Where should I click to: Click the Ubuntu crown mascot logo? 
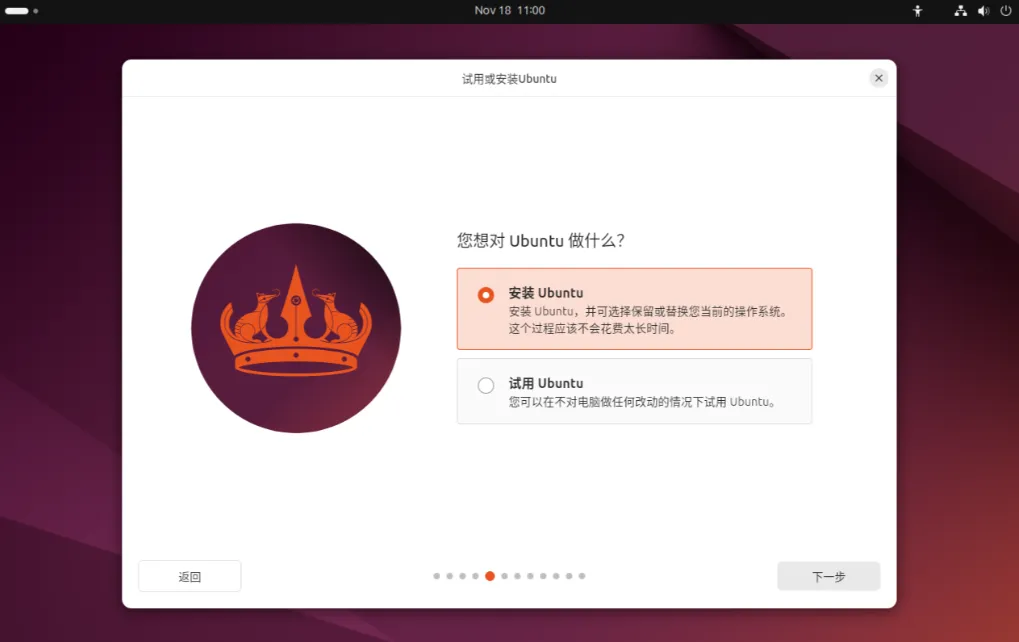click(x=296, y=328)
